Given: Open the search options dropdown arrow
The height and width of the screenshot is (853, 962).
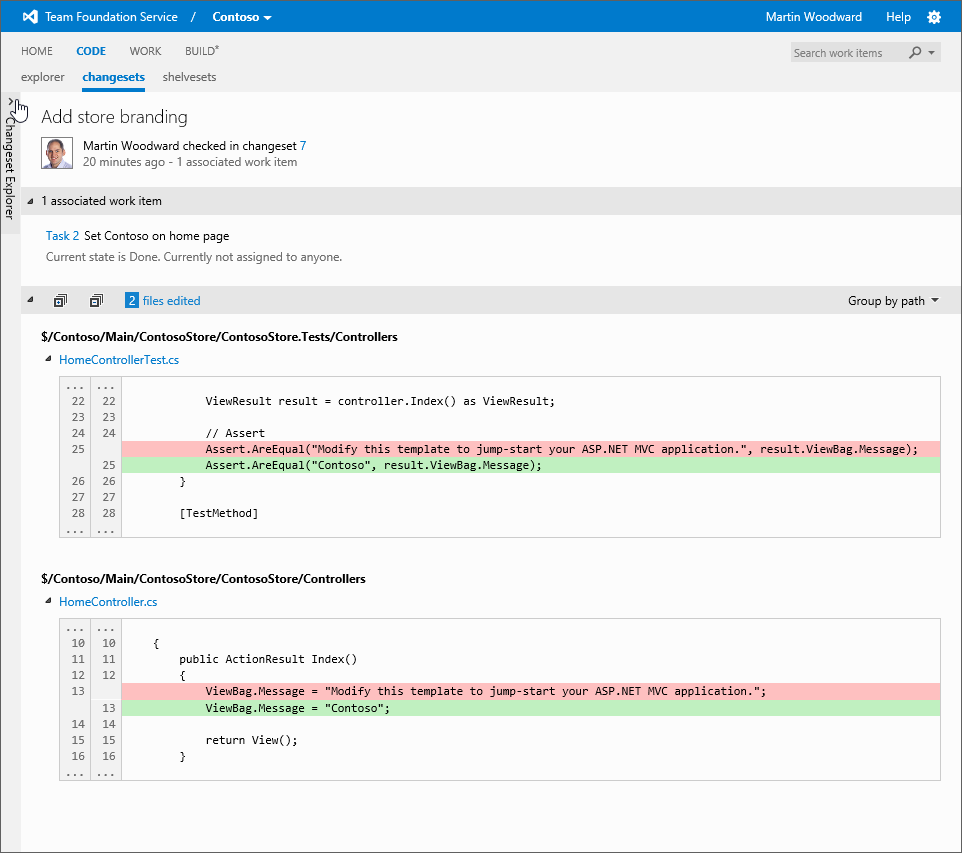Looking at the screenshot, I should coord(931,53).
